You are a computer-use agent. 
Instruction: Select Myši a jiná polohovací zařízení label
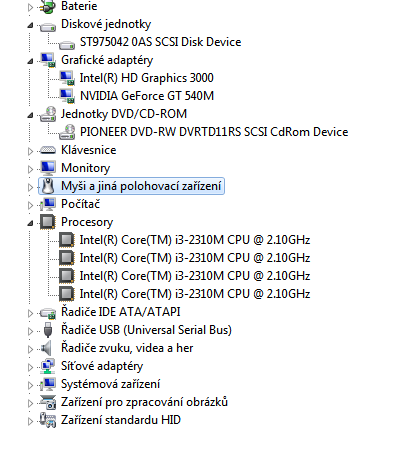pos(141,186)
